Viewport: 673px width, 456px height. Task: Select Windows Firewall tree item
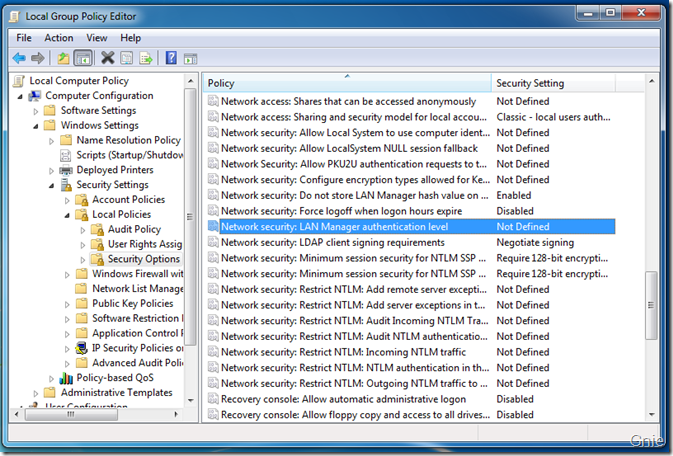[137, 274]
